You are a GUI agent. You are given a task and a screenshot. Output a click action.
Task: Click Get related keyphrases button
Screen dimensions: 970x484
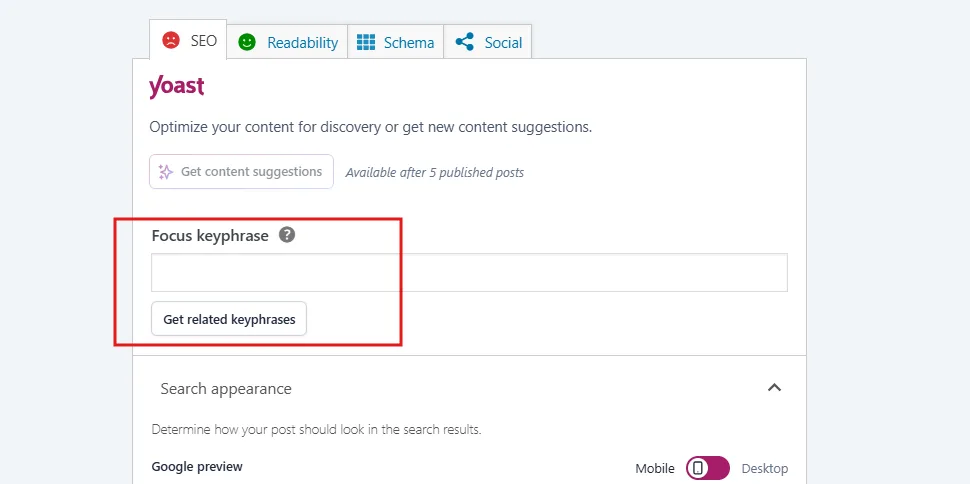click(x=229, y=319)
